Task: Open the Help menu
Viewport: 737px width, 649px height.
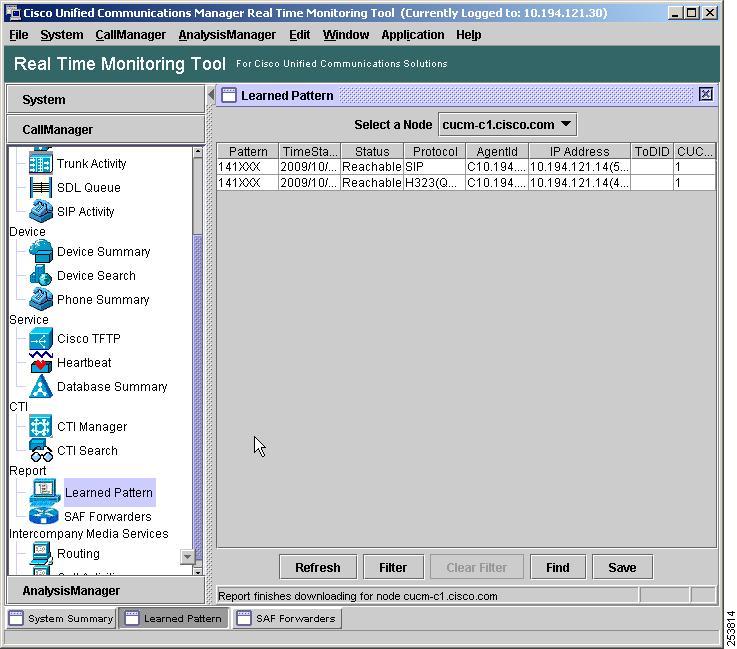Action: [468, 35]
